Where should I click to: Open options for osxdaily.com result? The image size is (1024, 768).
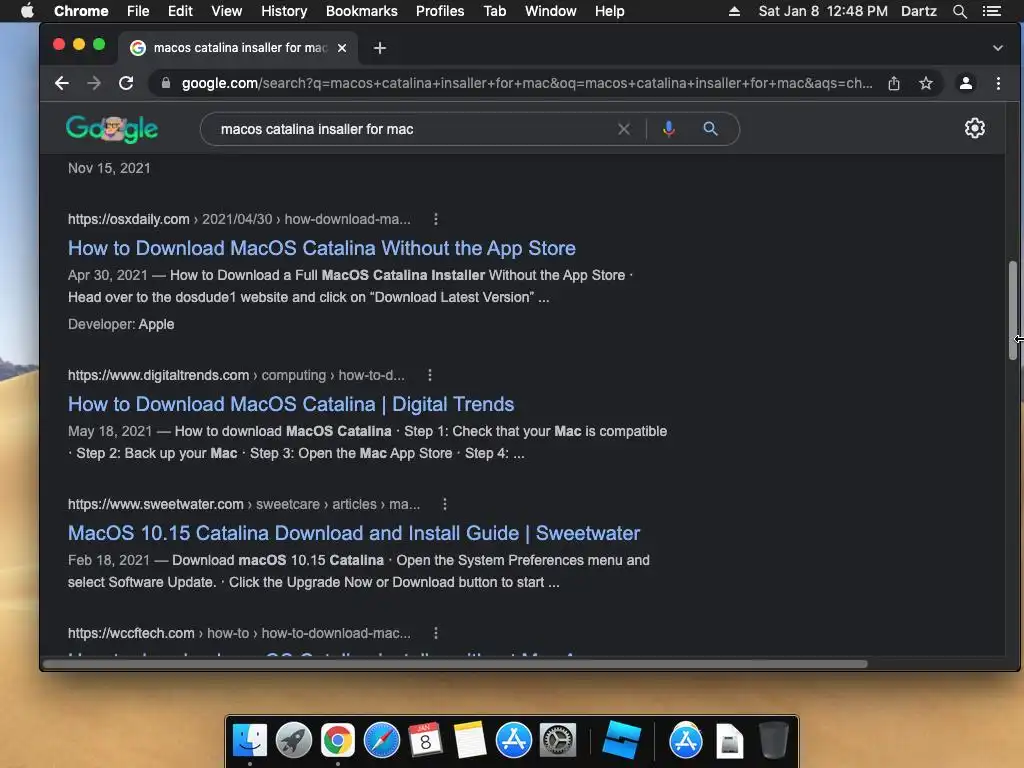click(x=436, y=219)
